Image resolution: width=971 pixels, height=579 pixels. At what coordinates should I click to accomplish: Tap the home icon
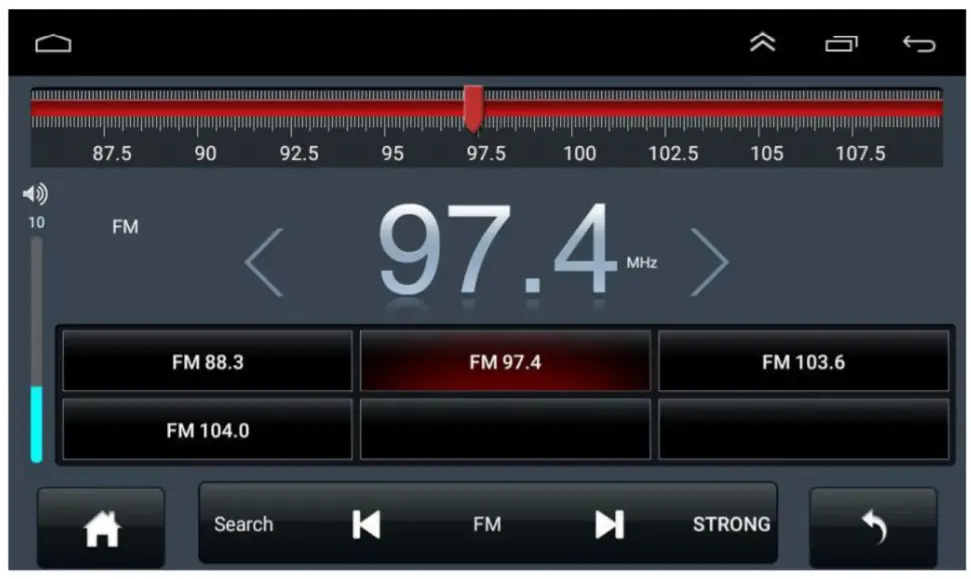click(100, 523)
